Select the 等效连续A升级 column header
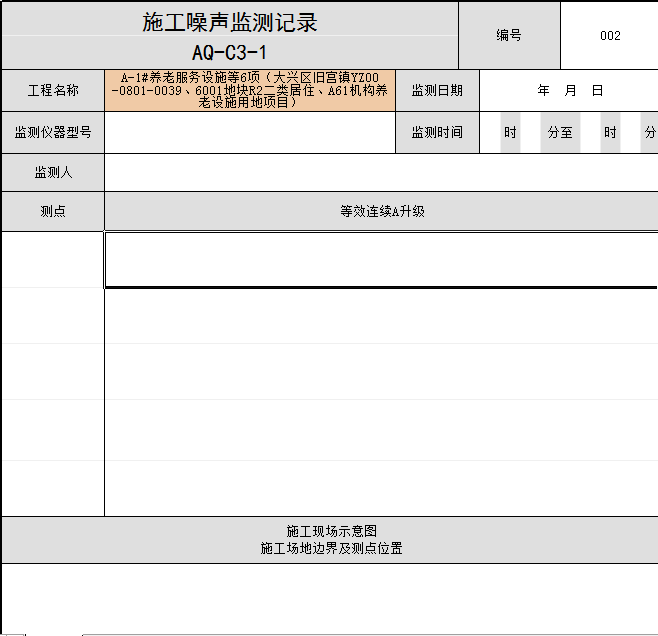Viewport: 658px width, 636px height. (382, 211)
